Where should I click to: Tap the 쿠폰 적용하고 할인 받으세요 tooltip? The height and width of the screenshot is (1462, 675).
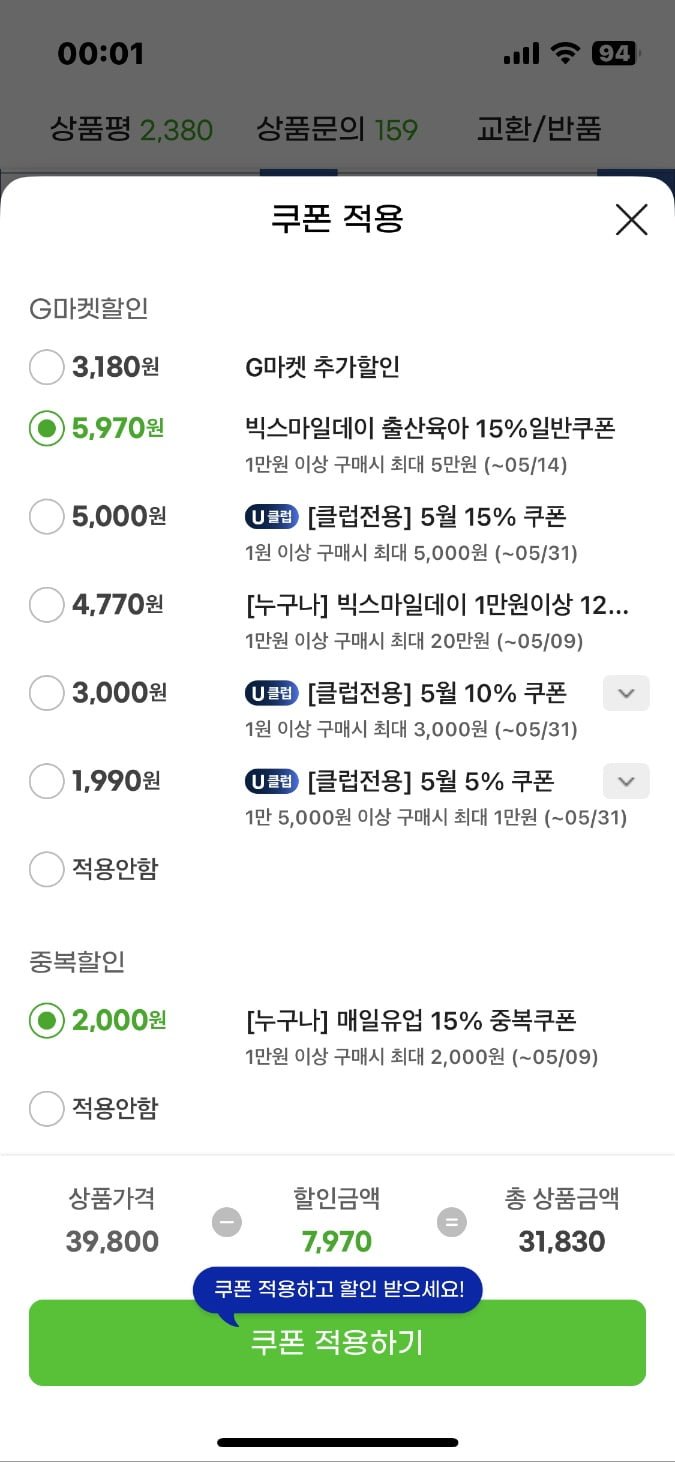click(x=338, y=1289)
